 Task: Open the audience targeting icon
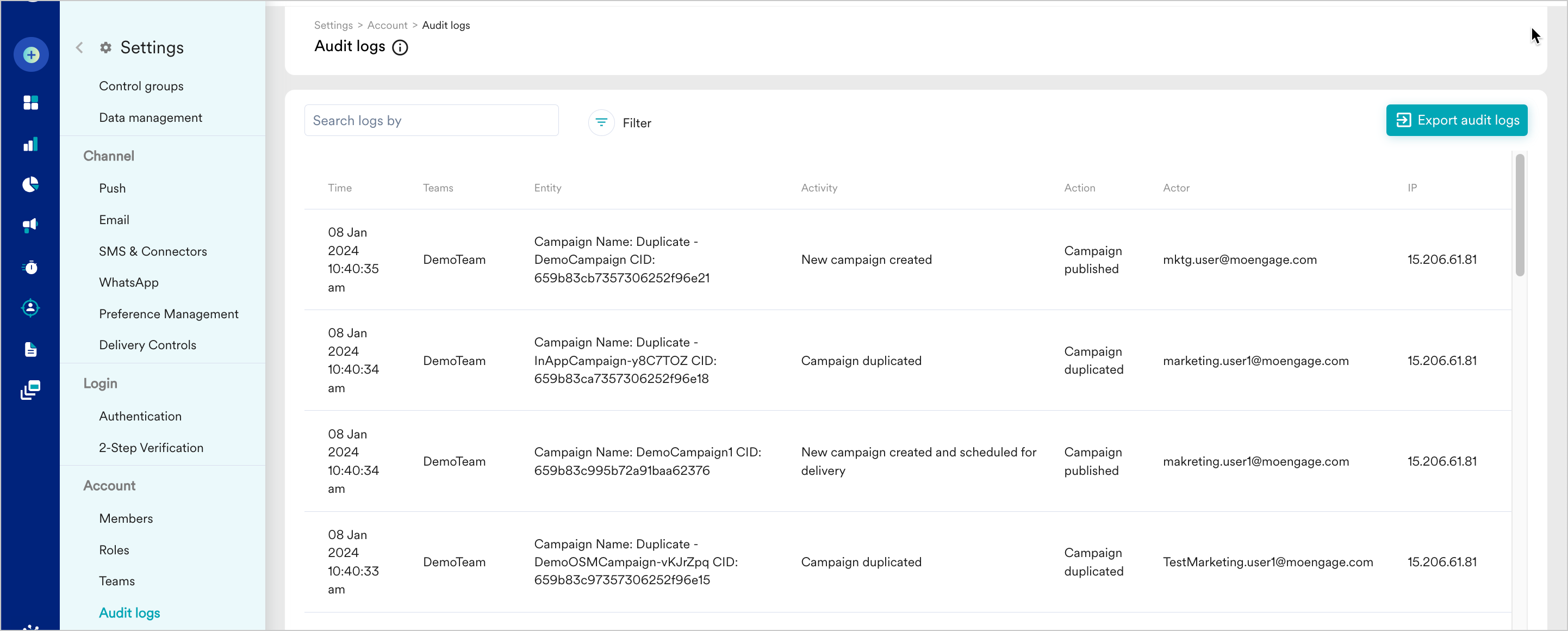(x=30, y=307)
